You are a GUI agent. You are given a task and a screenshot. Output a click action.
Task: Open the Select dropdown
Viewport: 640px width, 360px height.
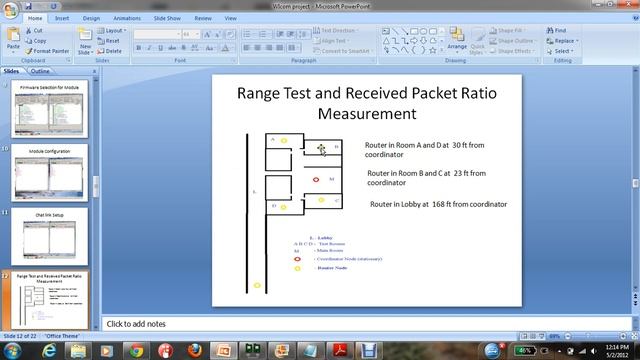(560, 51)
